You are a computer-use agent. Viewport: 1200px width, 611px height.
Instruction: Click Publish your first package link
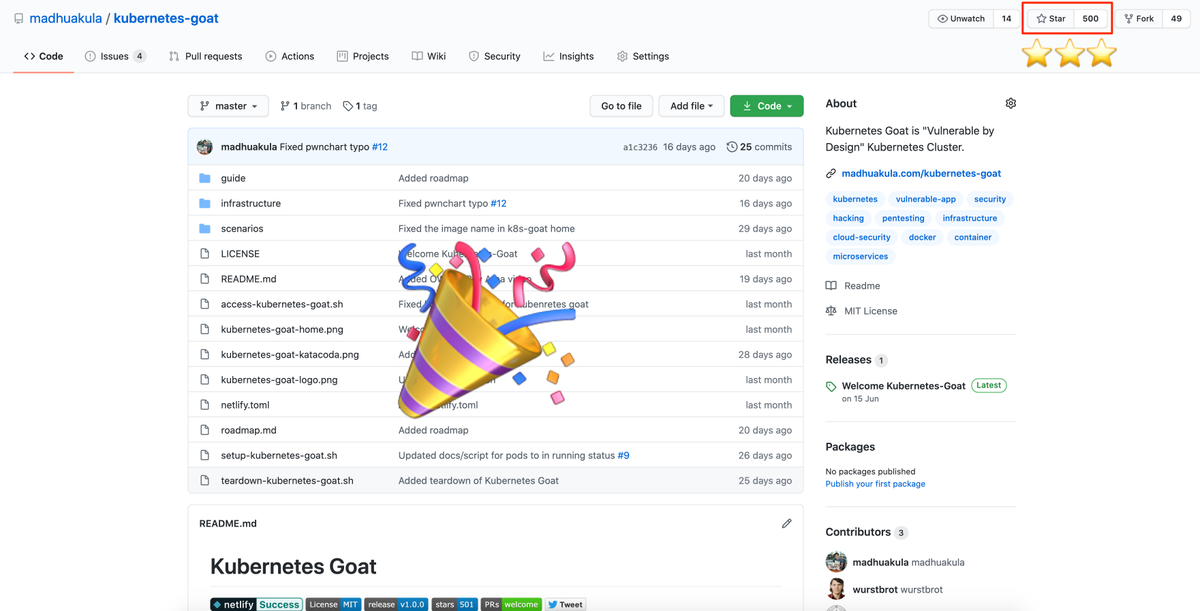[x=875, y=484]
